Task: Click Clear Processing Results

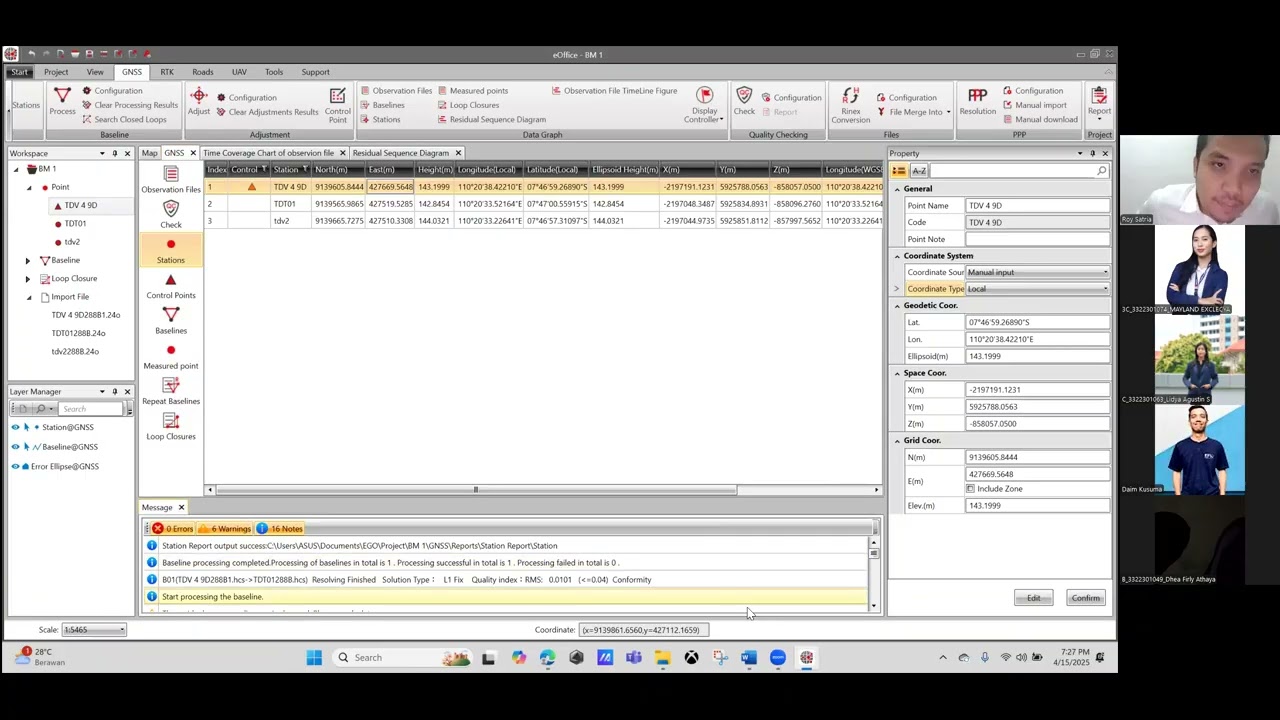Action: 130,105
